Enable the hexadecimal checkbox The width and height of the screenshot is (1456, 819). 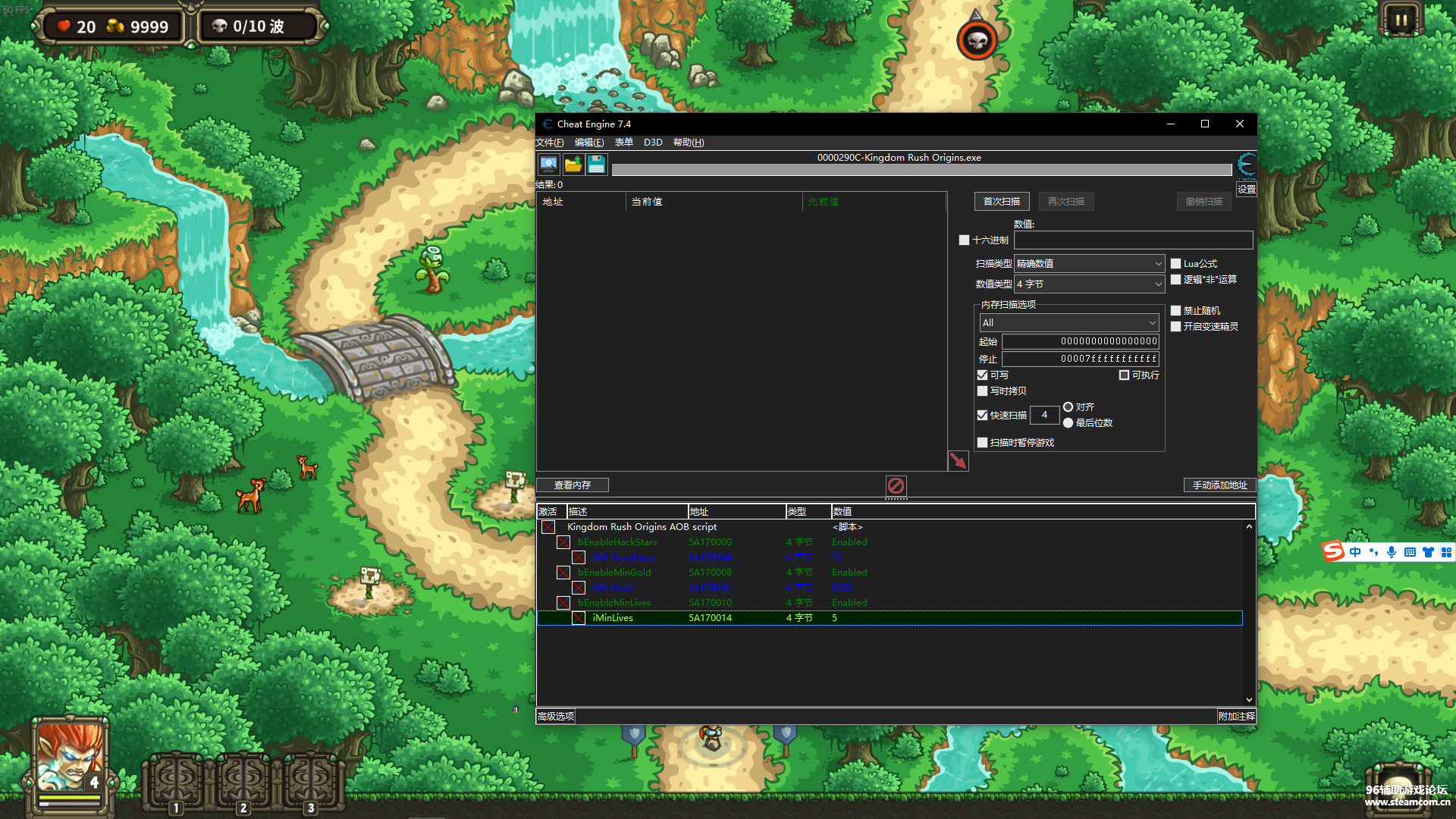tap(964, 240)
